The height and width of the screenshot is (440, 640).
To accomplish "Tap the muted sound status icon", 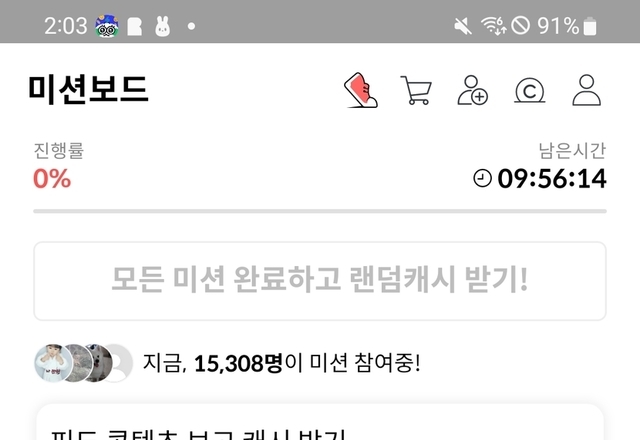I will [x=463, y=27].
